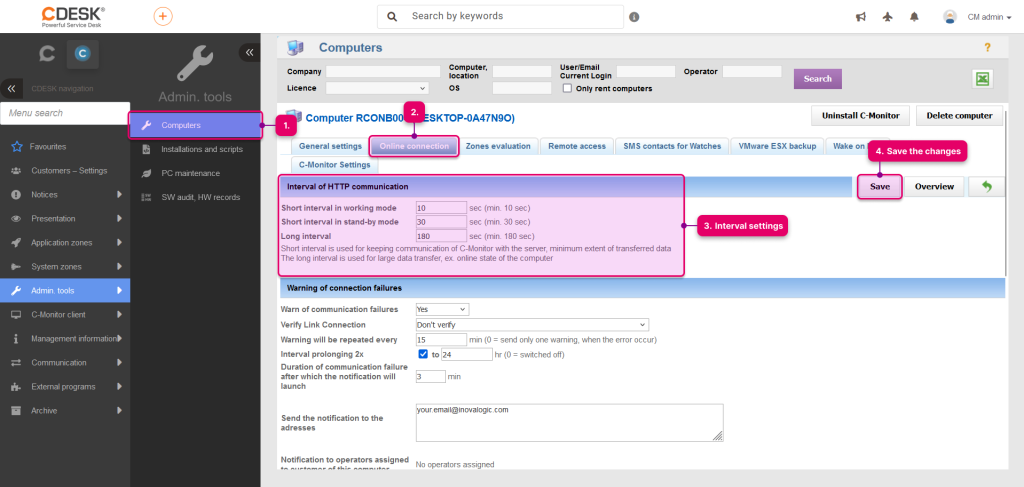Open Warn of communication failures dropdown
The image size is (1024, 487).
(x=442, y=309)
